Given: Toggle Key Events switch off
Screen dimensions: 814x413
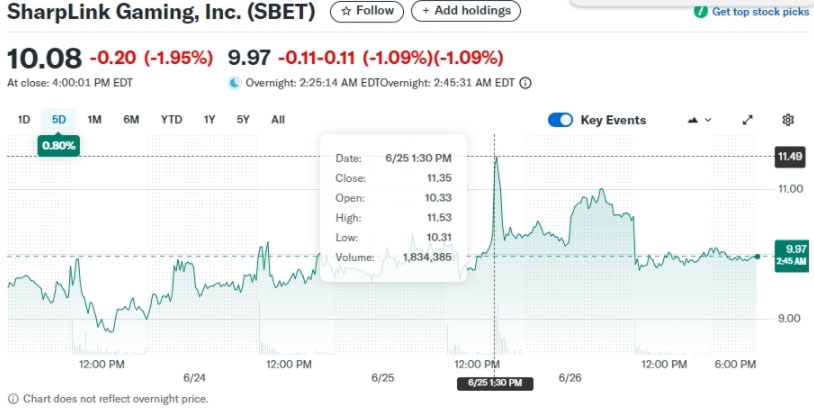Looking at the screenshot, I should 560,120.
